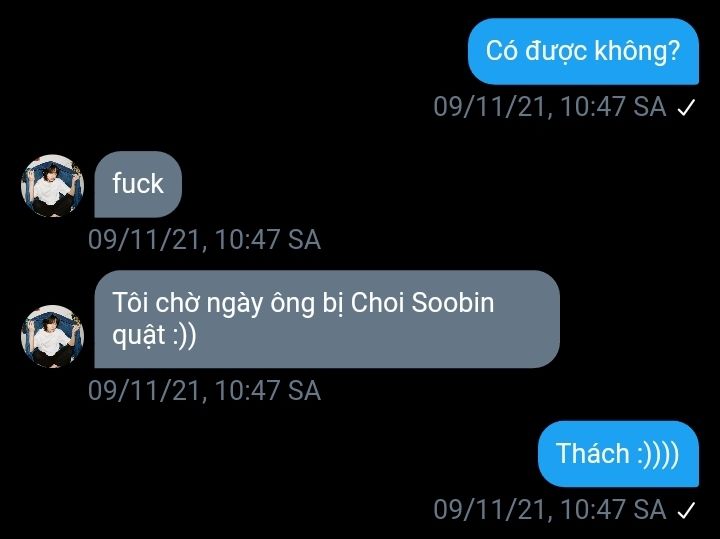Image resolution: width=720 pixels, height=539 pixels.
Task: Open profile avatar beside Choi Soobin message
Action: [x=52, y=337]
